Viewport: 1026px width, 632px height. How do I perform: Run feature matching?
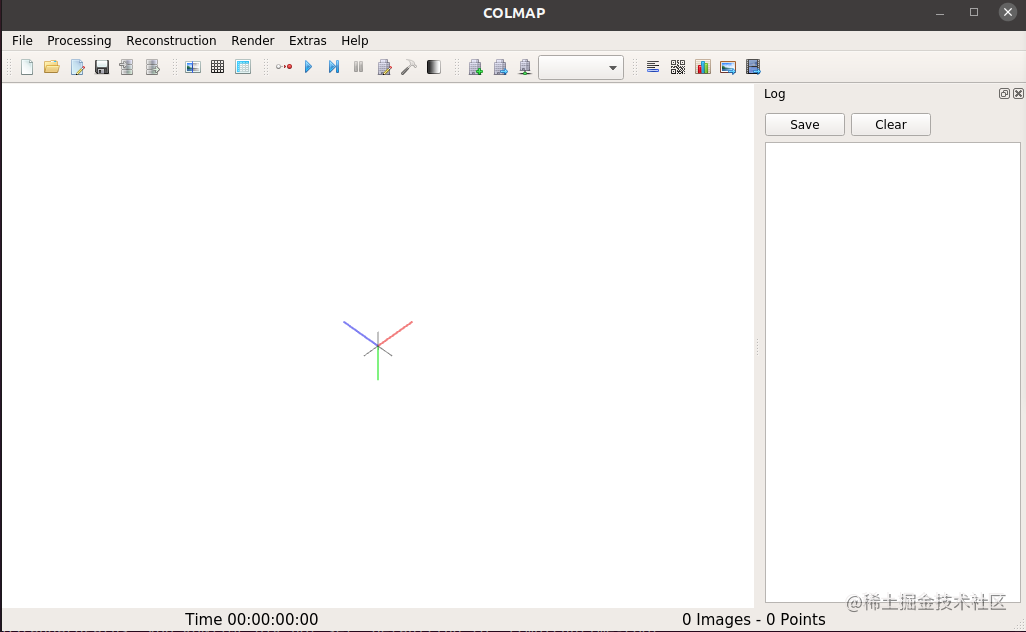tap(218, 66)
